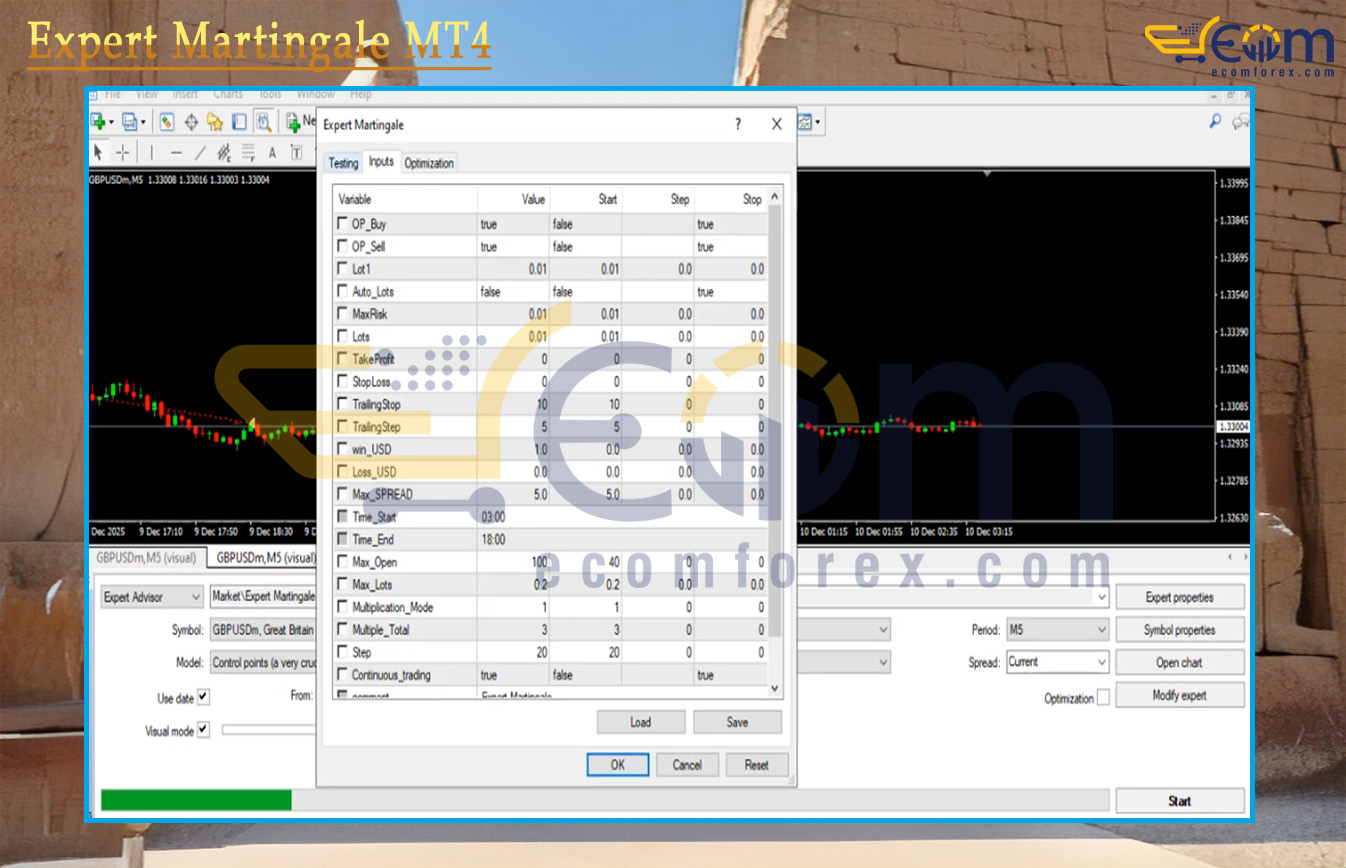Open the Expert Advisor type dropdown
The height and width of the screenshot is (868, 1346).
(x=152, y=597)
